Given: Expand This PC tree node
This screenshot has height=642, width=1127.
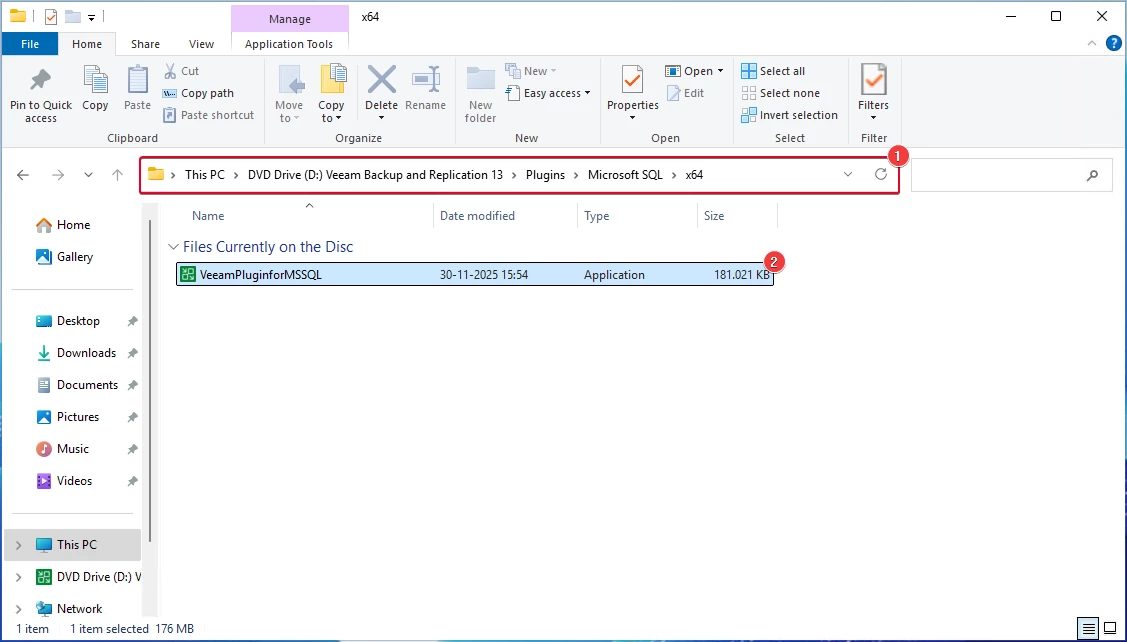Looking at the screenshot, I should (19, 545).
